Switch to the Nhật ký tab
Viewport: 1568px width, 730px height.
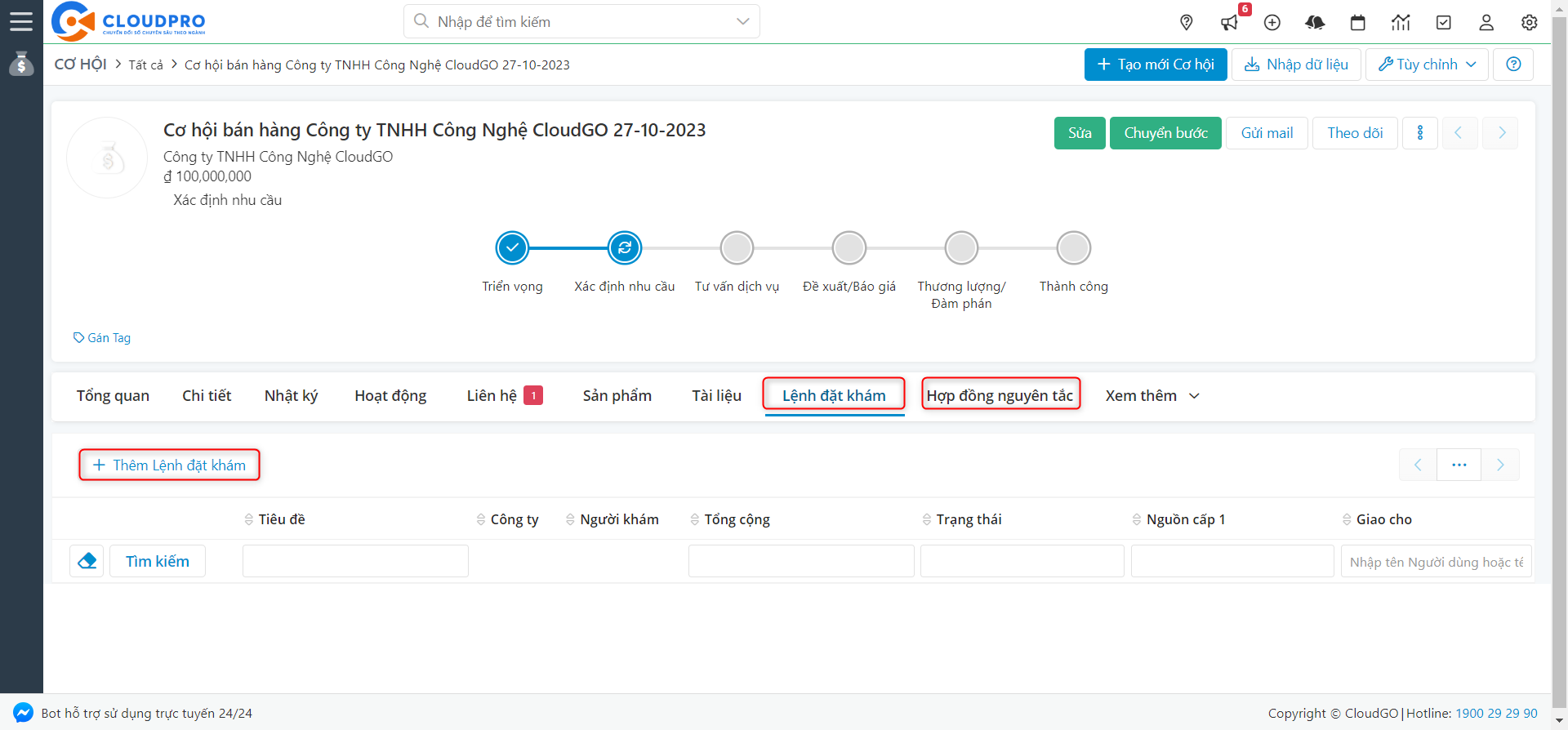tap(291, 396)
